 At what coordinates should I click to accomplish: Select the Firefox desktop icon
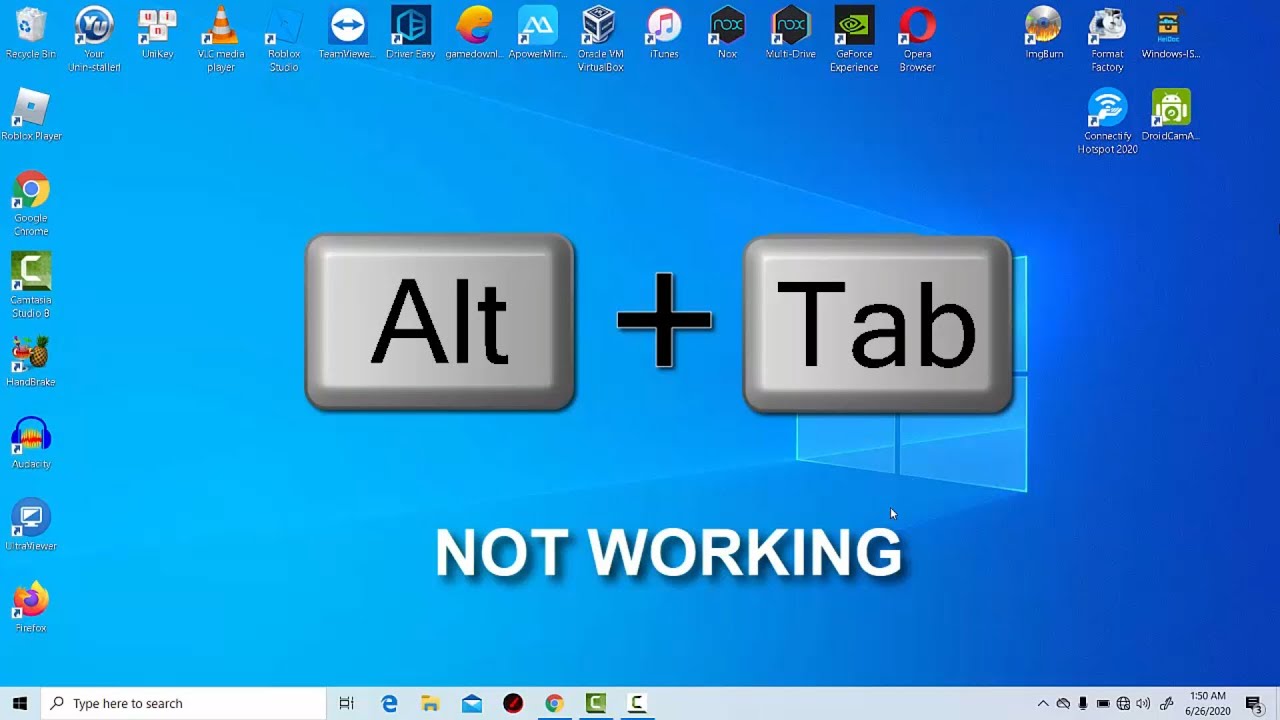point(31,602)
